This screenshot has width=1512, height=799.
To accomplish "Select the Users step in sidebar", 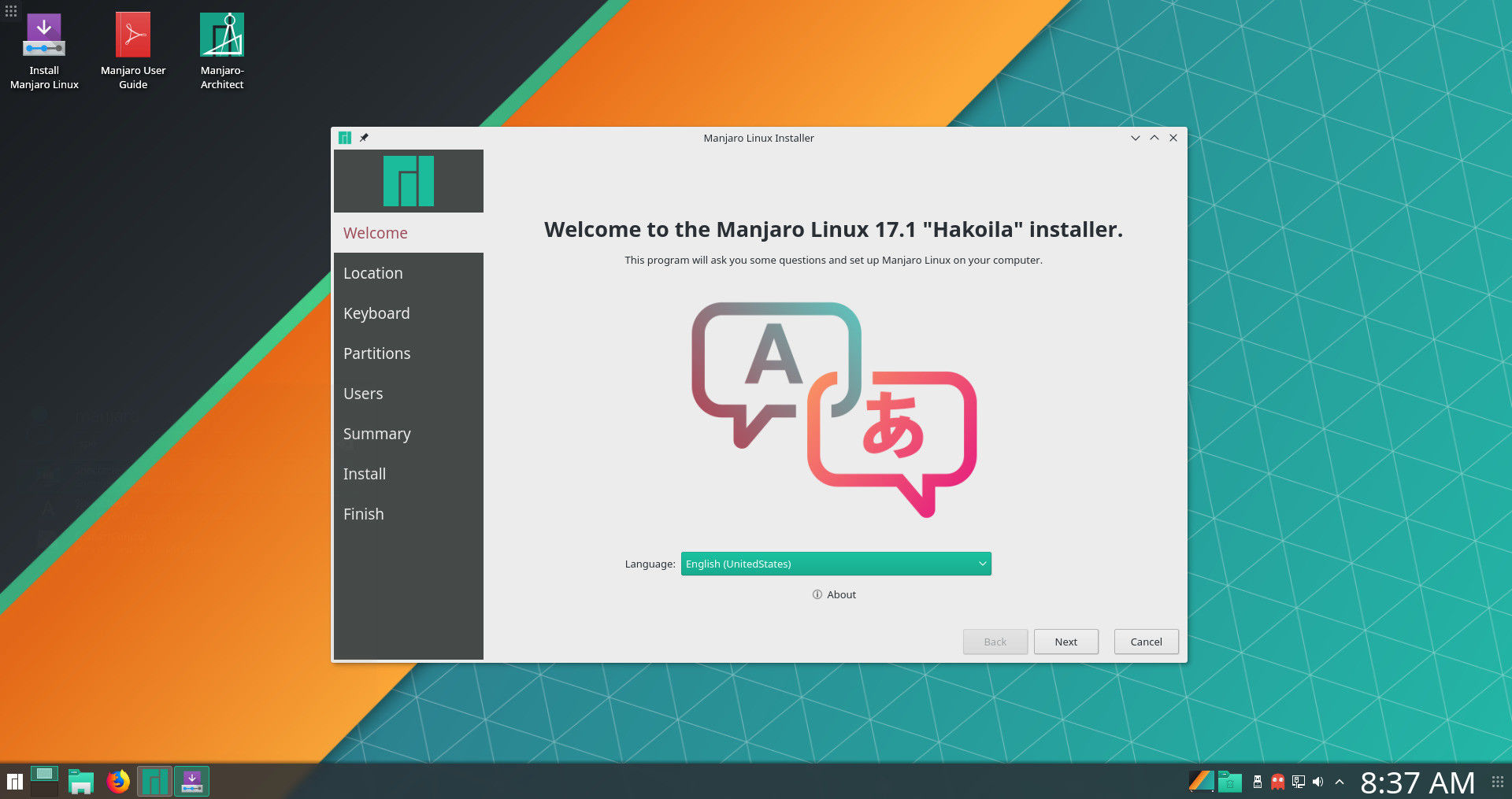I will pos(409,394).
